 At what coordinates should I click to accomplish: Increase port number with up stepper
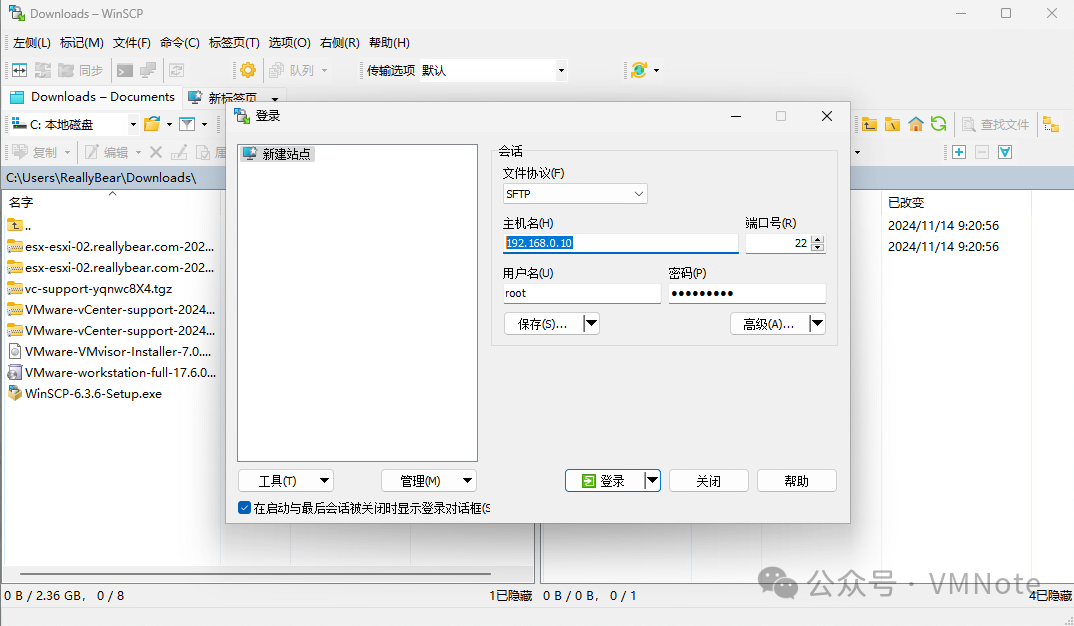coord(817,239)
